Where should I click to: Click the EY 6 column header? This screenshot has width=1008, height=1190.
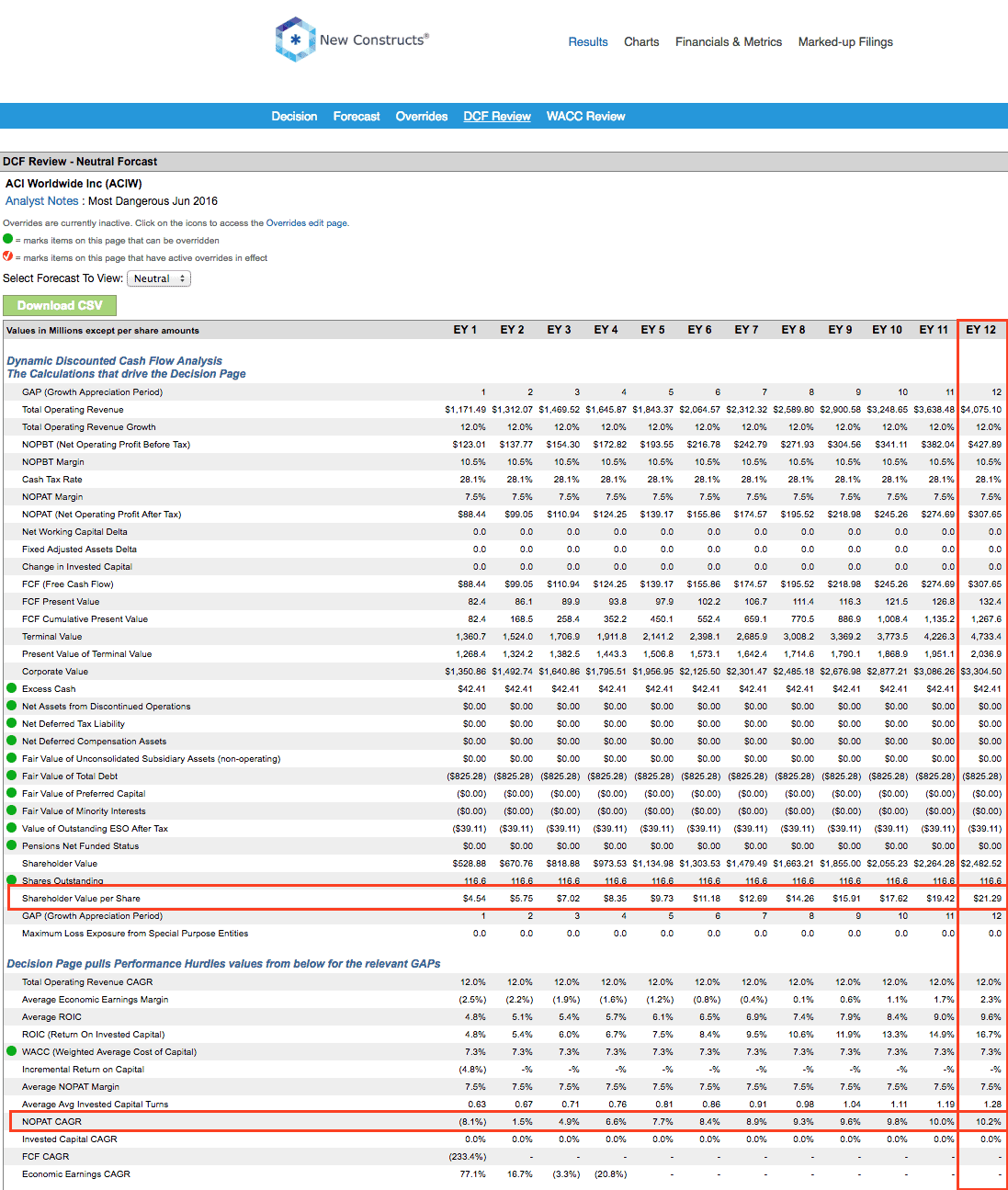699,330
